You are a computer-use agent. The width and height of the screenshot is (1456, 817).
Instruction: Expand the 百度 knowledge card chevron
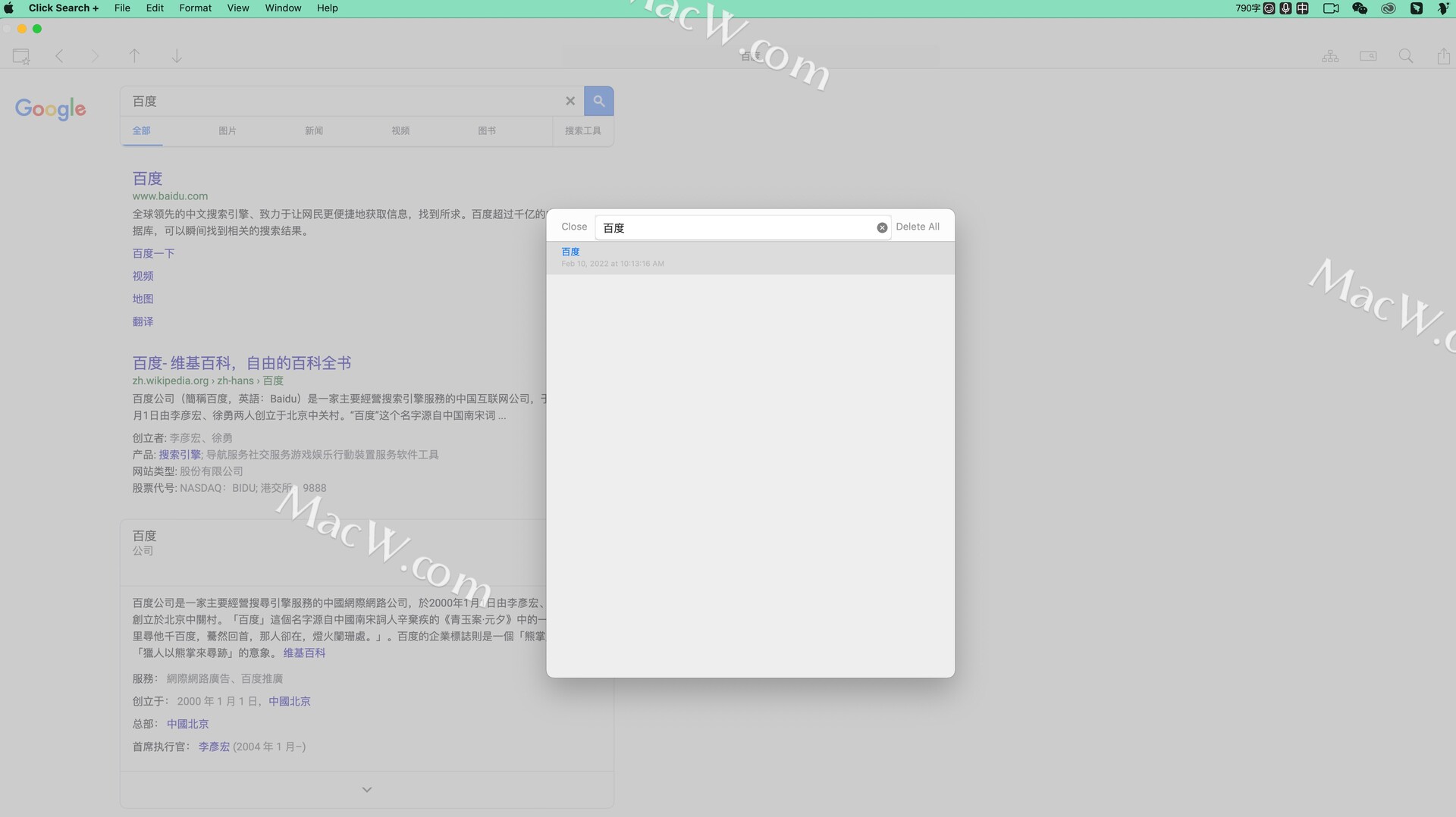tap(367, 790)
